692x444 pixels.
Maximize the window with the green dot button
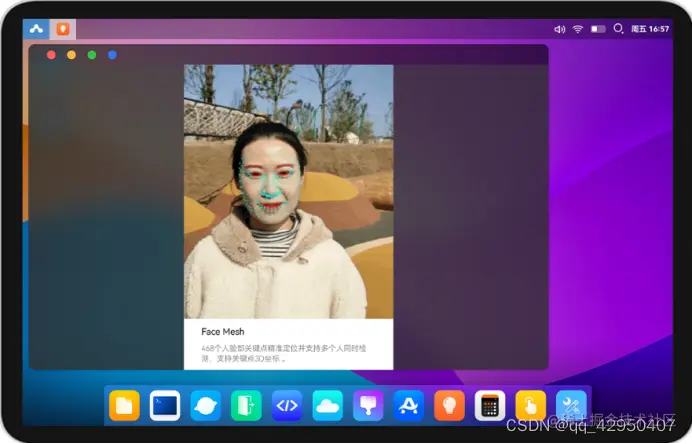92,55
